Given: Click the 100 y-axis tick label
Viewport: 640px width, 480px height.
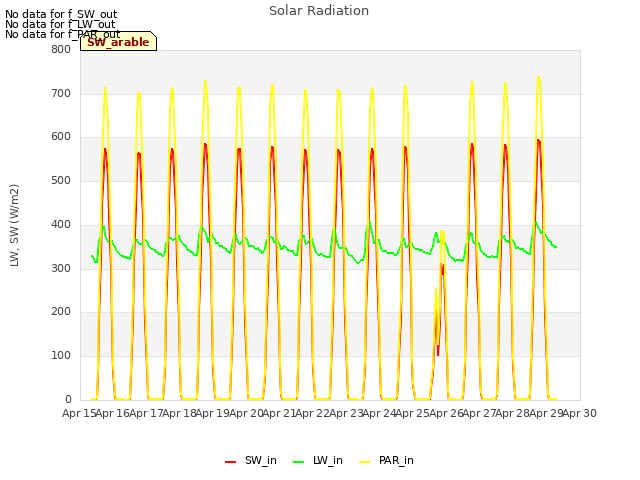Looking at the screenshot, I should pos(61,356).
